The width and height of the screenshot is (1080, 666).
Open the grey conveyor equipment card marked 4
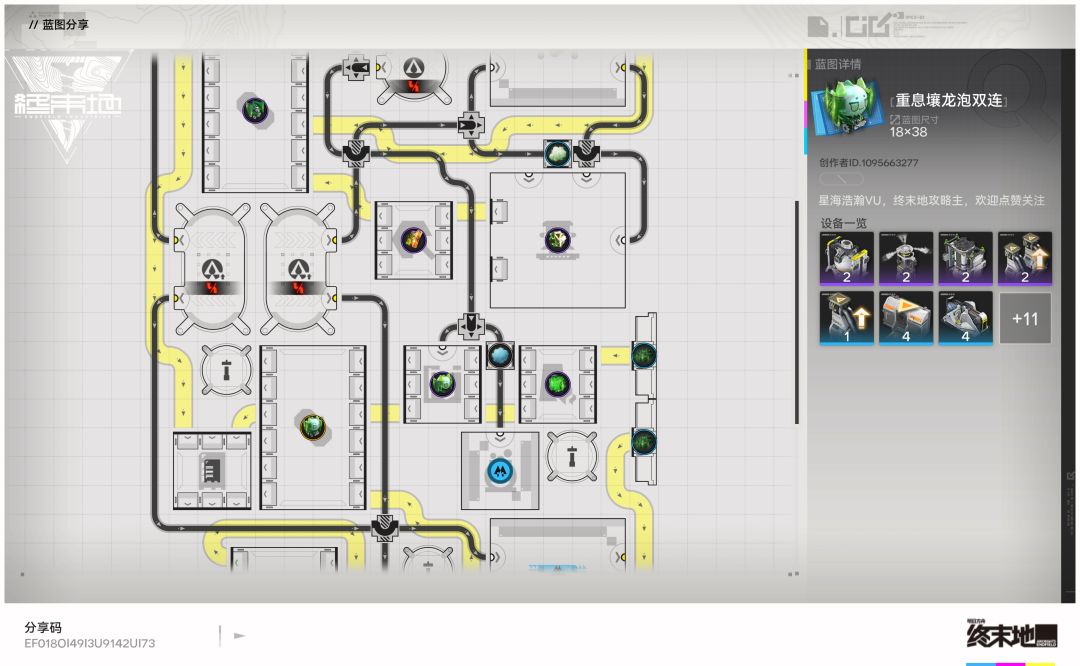tap(965, 318)
